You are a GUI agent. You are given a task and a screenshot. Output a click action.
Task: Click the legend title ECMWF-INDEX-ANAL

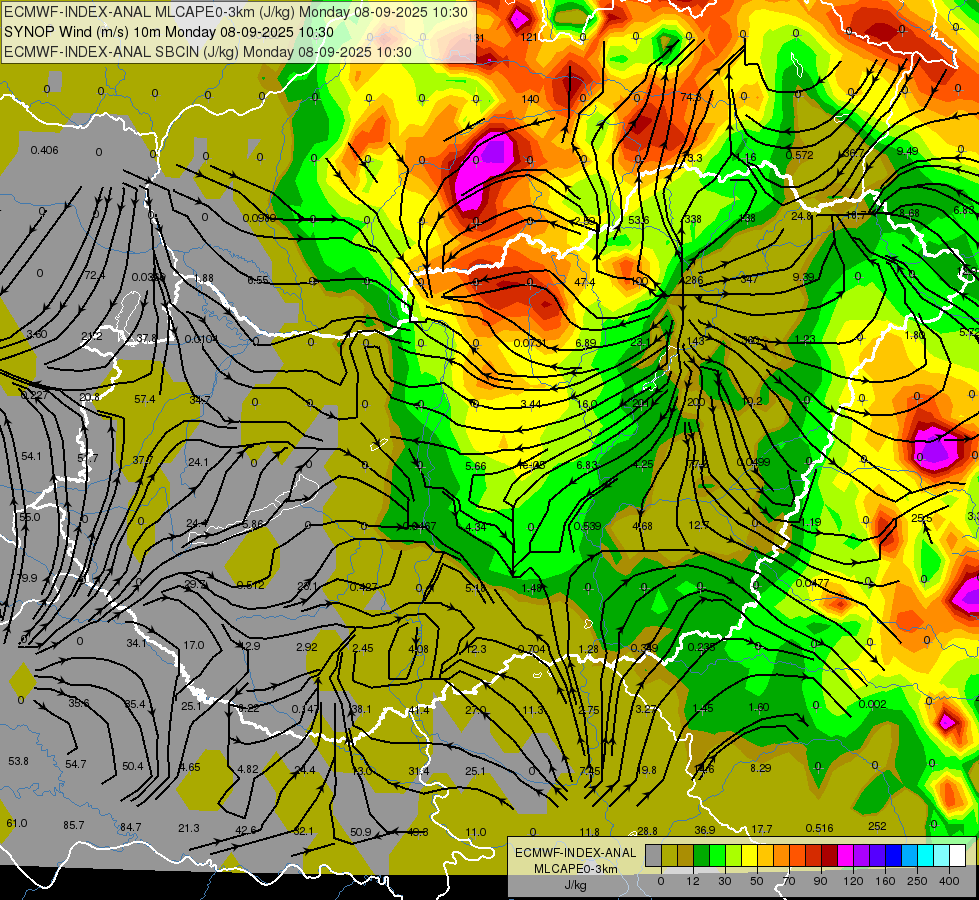(x=576, y=853)
